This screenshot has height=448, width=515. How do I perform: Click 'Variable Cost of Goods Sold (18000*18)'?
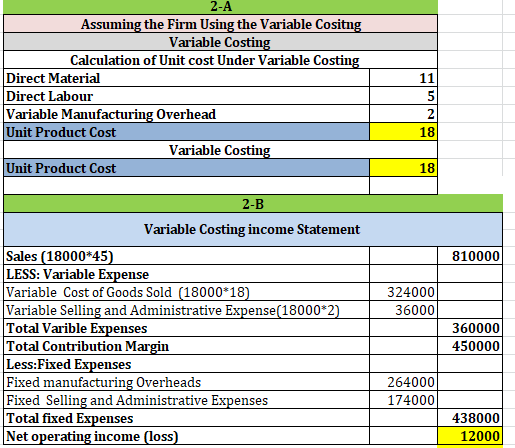click(x=186, y=292)
